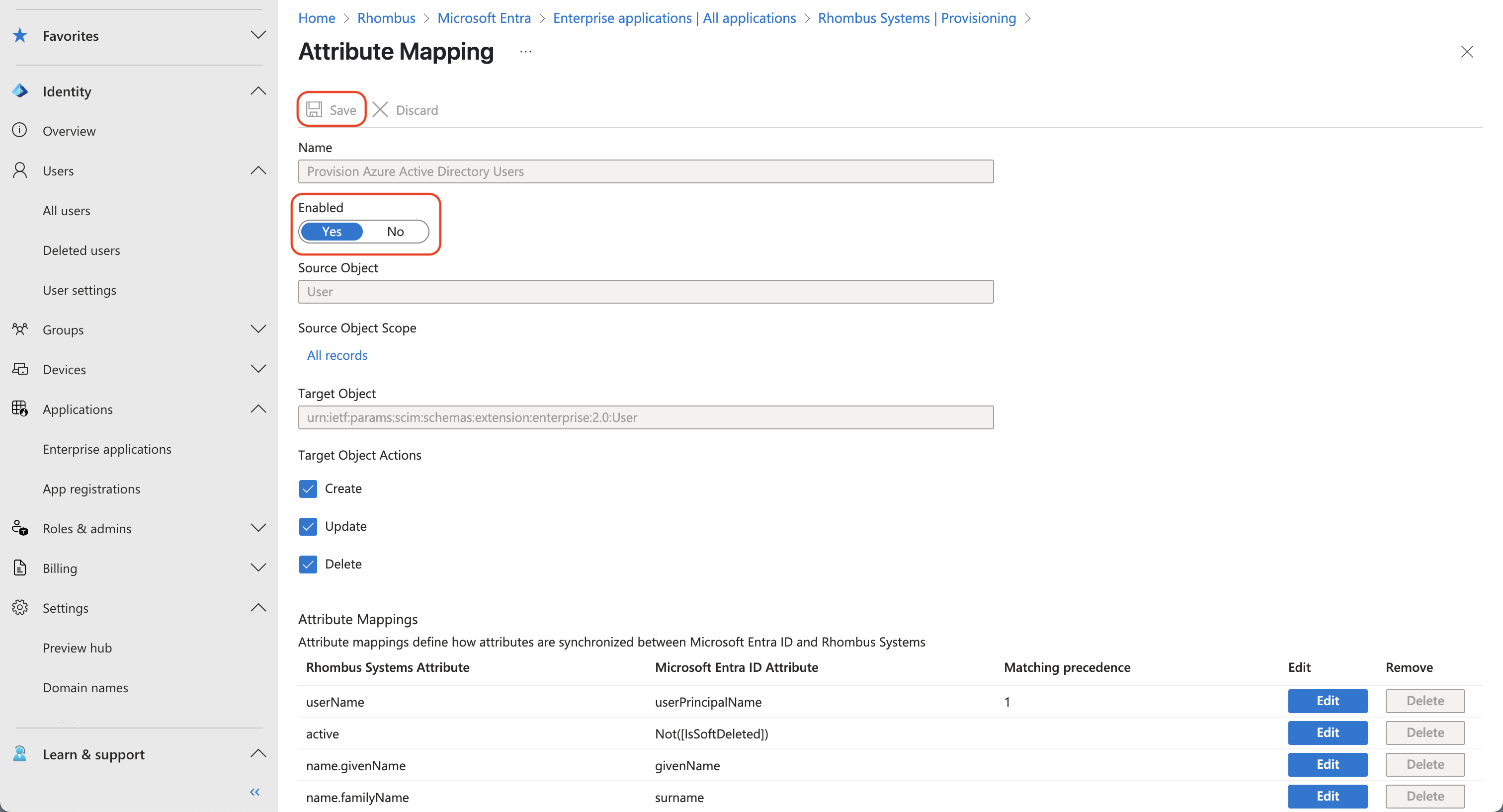Image resolution: width=1503 pixels, height=812 pixels.
Task: Edit the name.familyName mapping
Action: [x=1328, y=796]
